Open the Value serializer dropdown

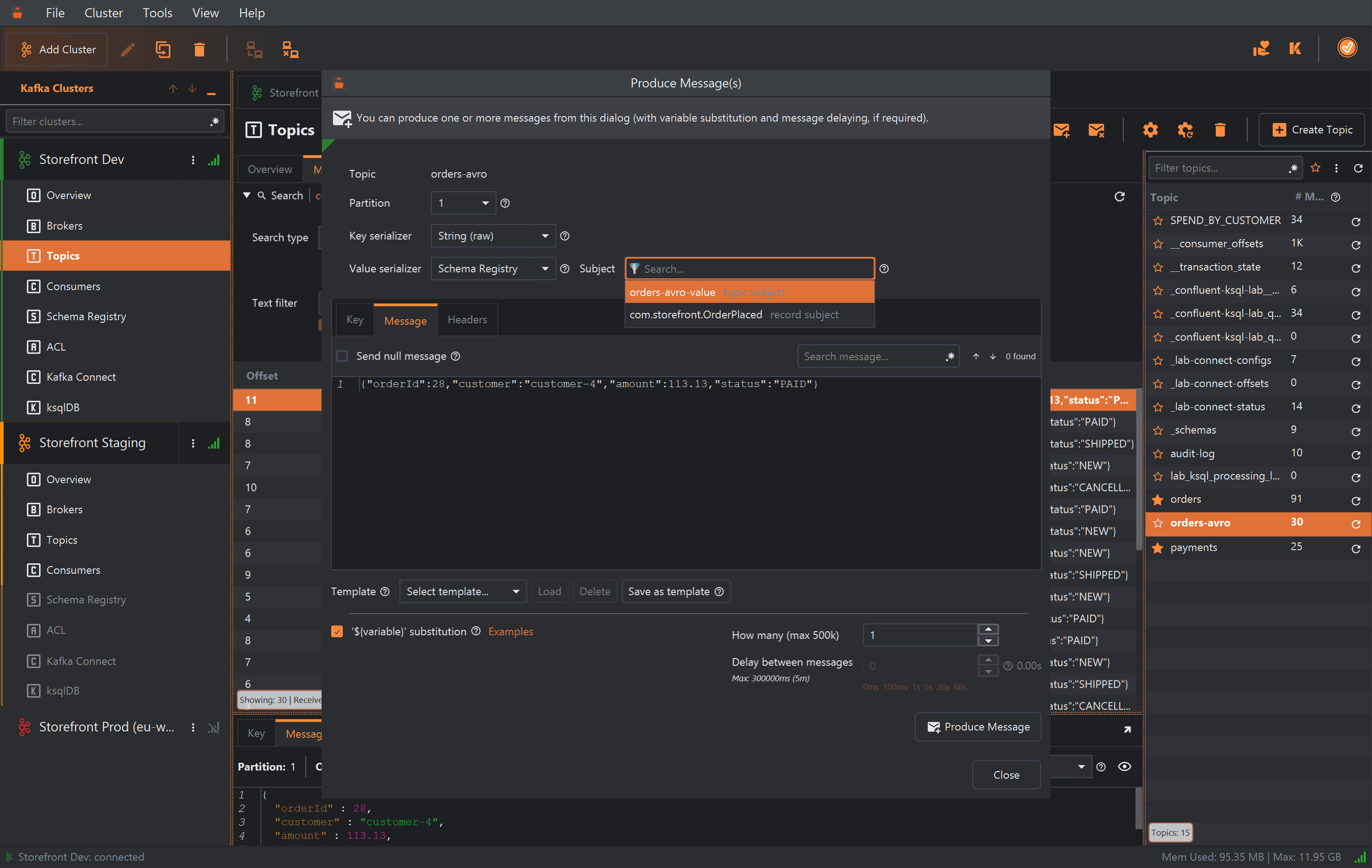pos(492,269)
